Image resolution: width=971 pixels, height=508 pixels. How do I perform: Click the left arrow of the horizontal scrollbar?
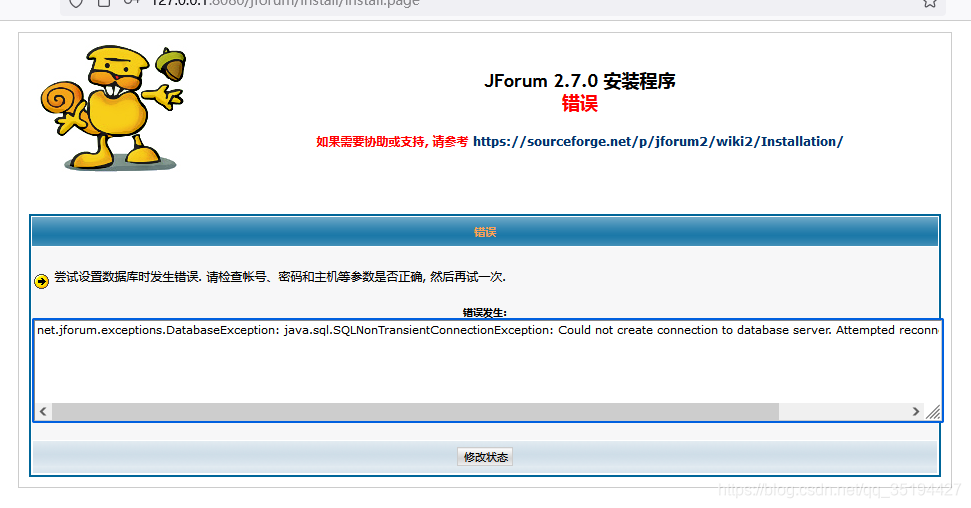point(43,411)
